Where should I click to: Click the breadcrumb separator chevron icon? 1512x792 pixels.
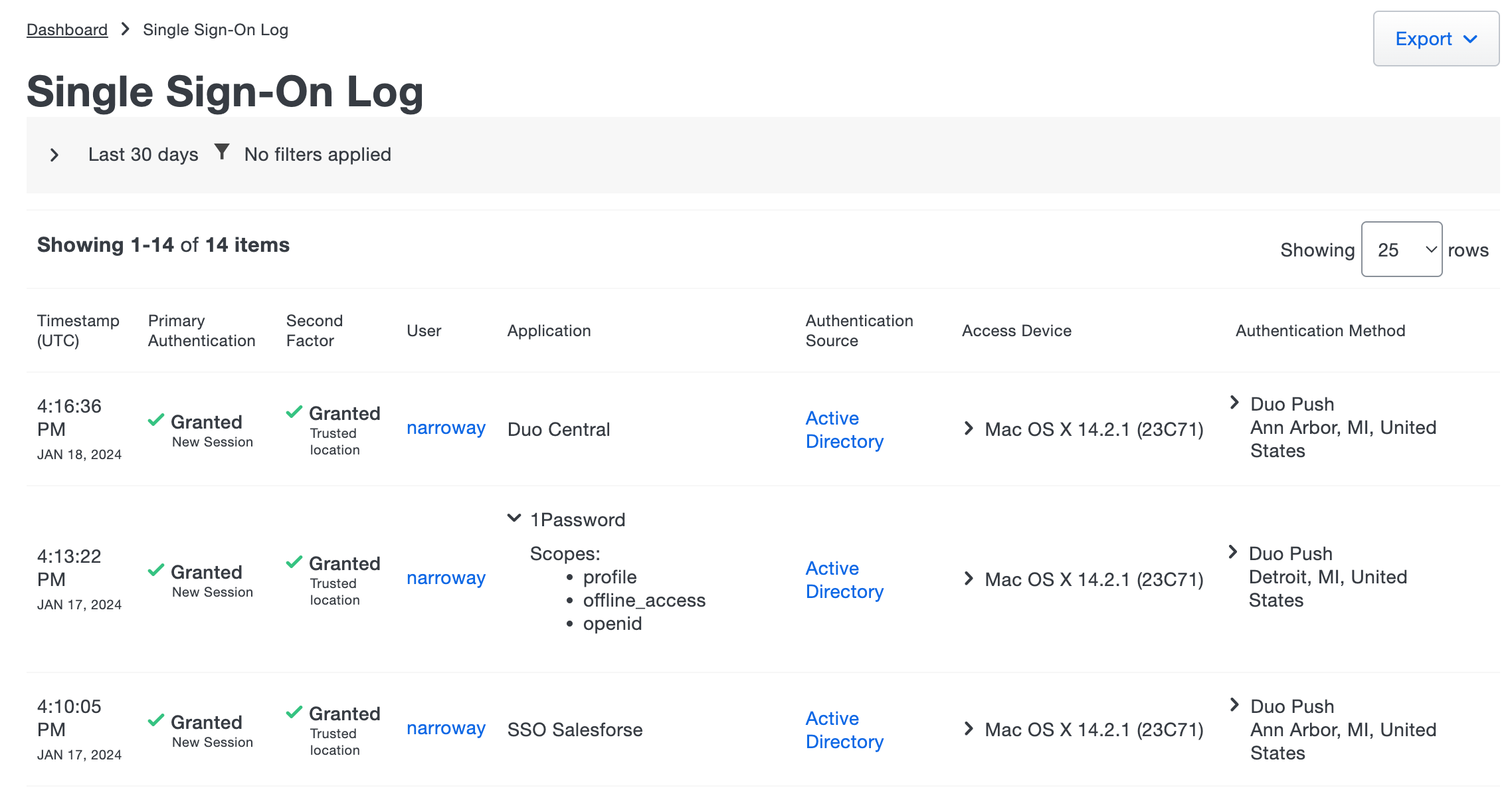pos(125,29)
